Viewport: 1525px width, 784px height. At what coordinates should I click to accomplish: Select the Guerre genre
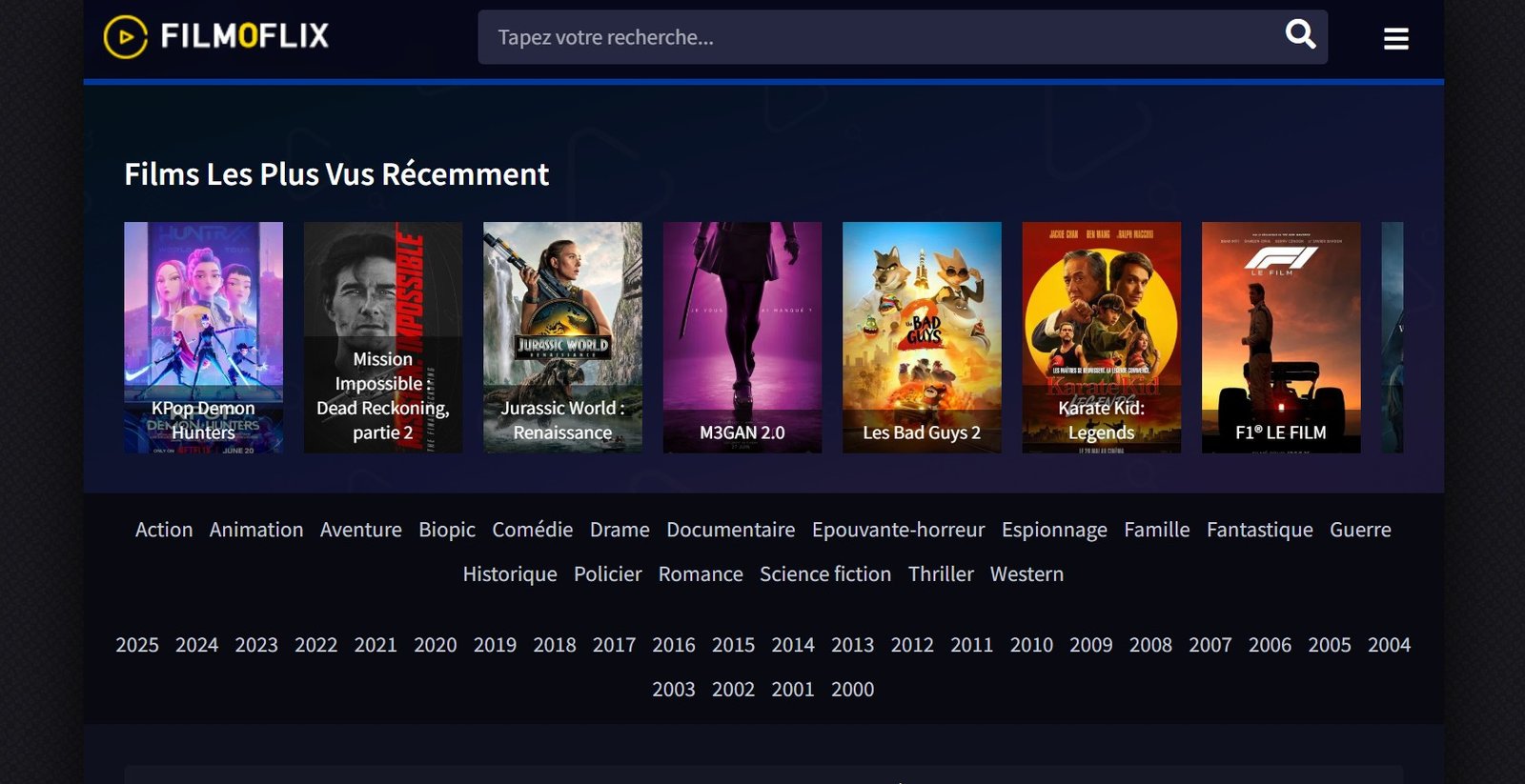click(x=1361, y=530)
